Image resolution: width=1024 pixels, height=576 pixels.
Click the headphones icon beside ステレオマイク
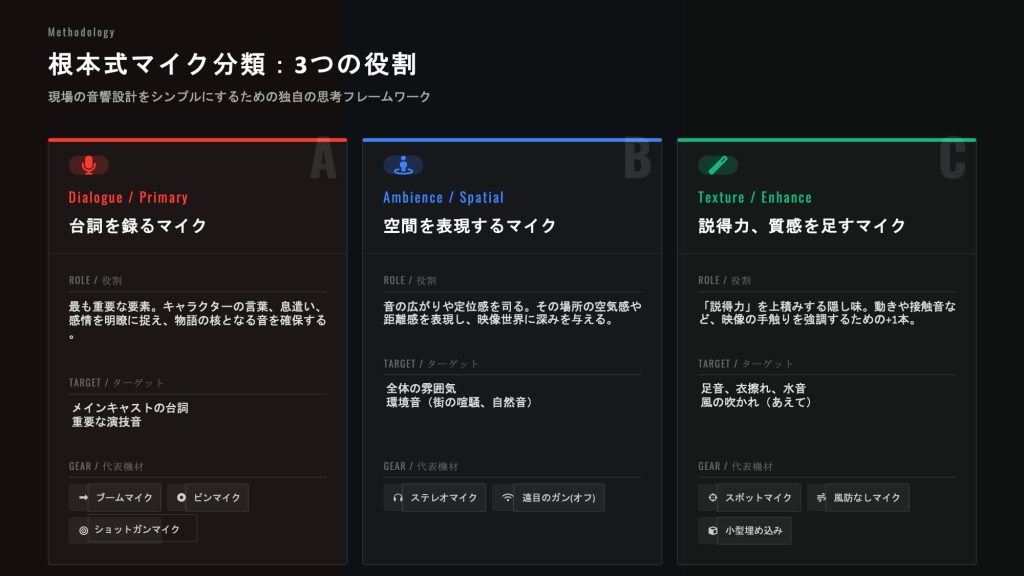(x=397, y=497)
